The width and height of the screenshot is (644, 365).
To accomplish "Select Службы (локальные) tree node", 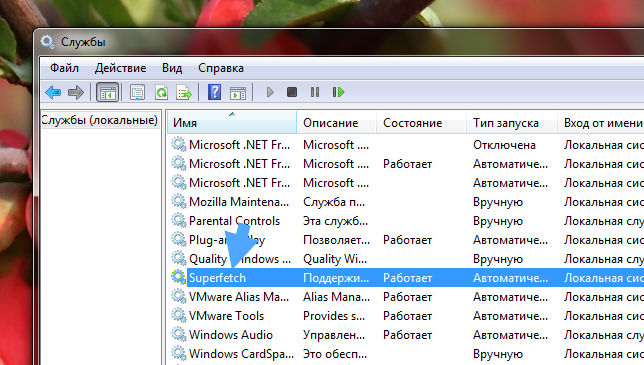I will [99, 120].
